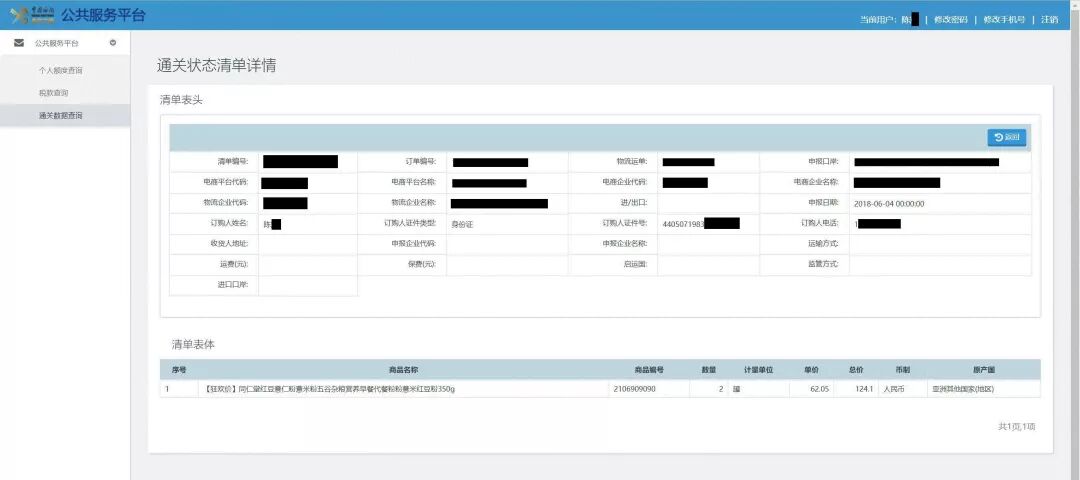Click the 收货人地址 field label
1080x480 pixels.
tap(229, 244)
